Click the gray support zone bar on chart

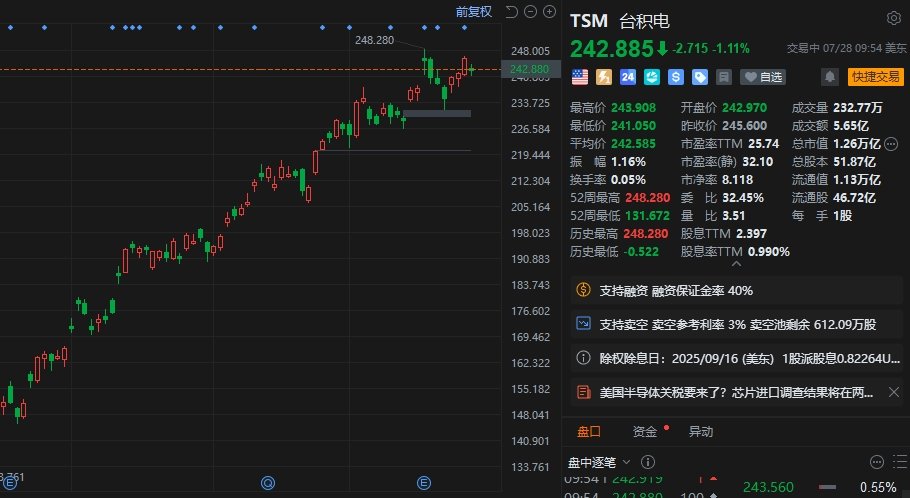tap(437, 114)
